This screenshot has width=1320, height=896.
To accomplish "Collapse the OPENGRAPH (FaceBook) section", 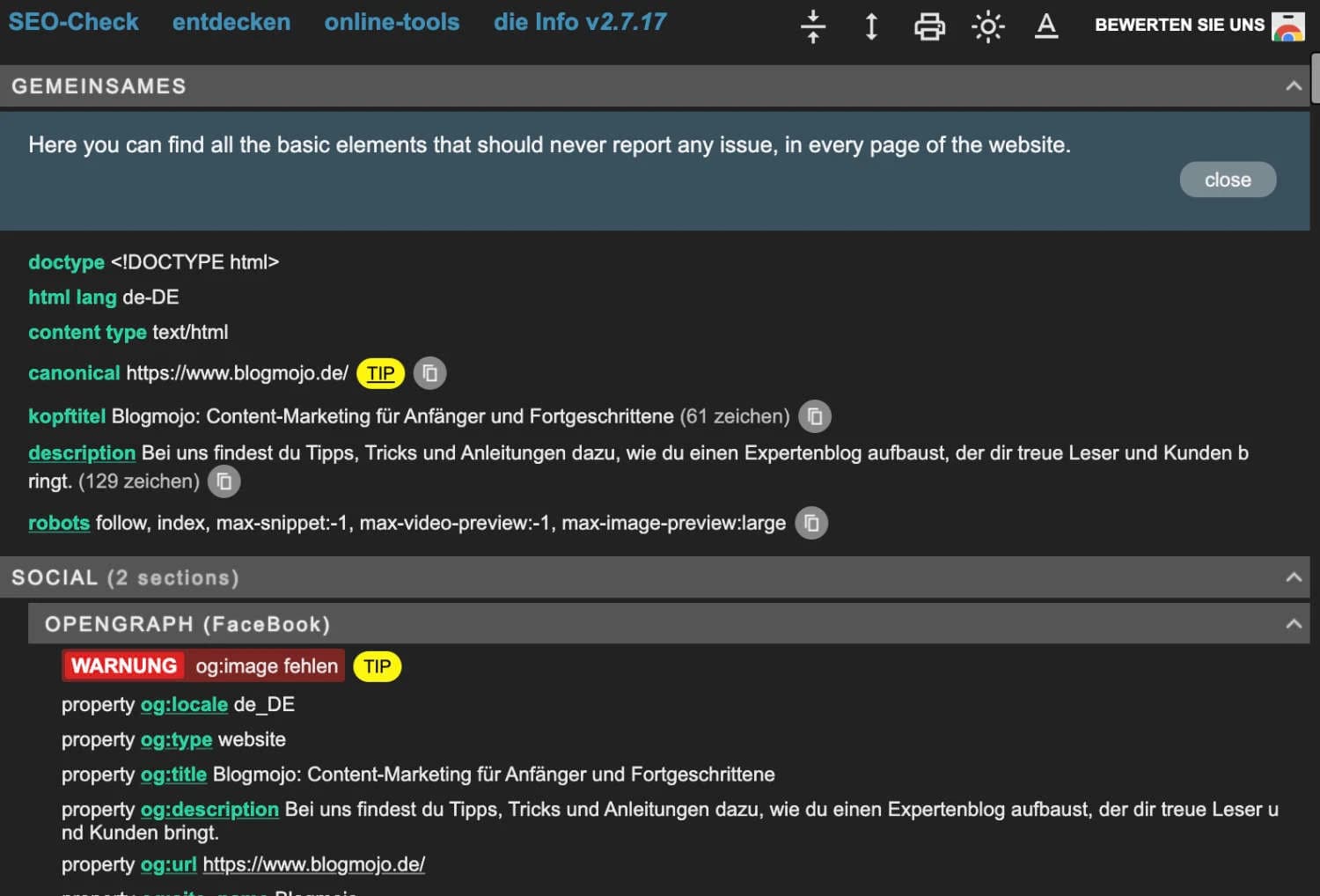I will tap(1294, 623).
